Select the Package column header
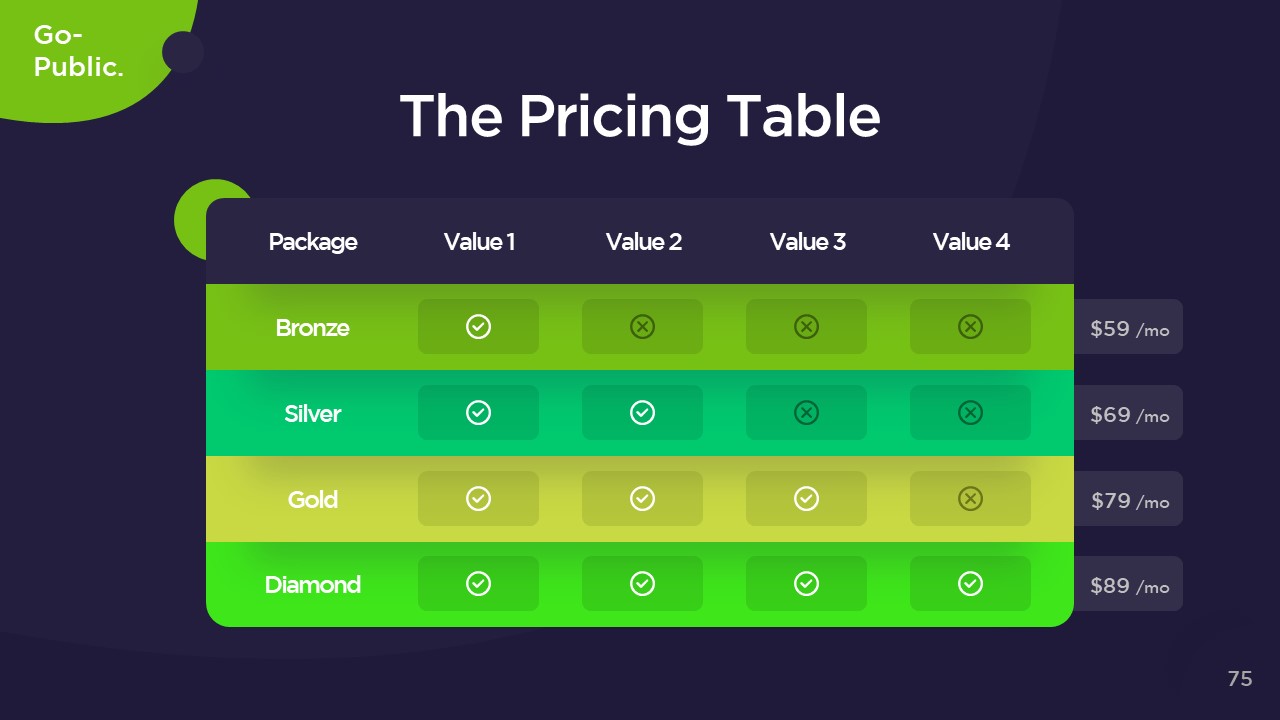1280x720 pixels. tap(313, 242)
